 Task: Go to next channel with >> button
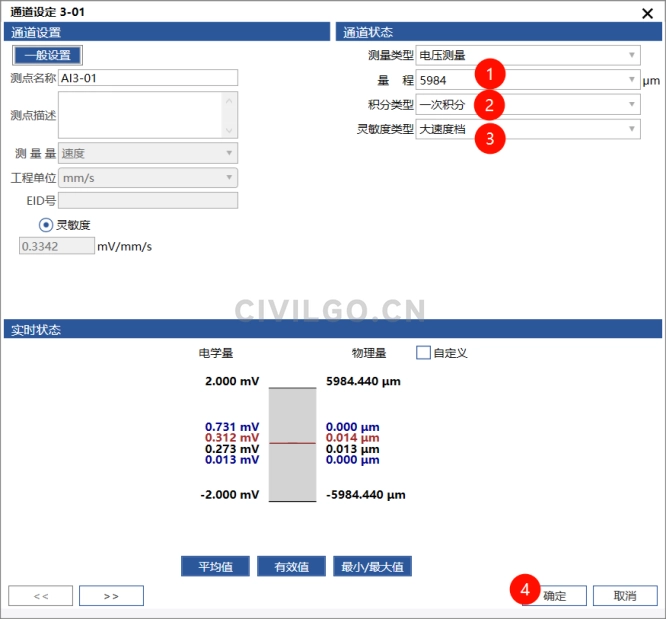pos(111,596)
